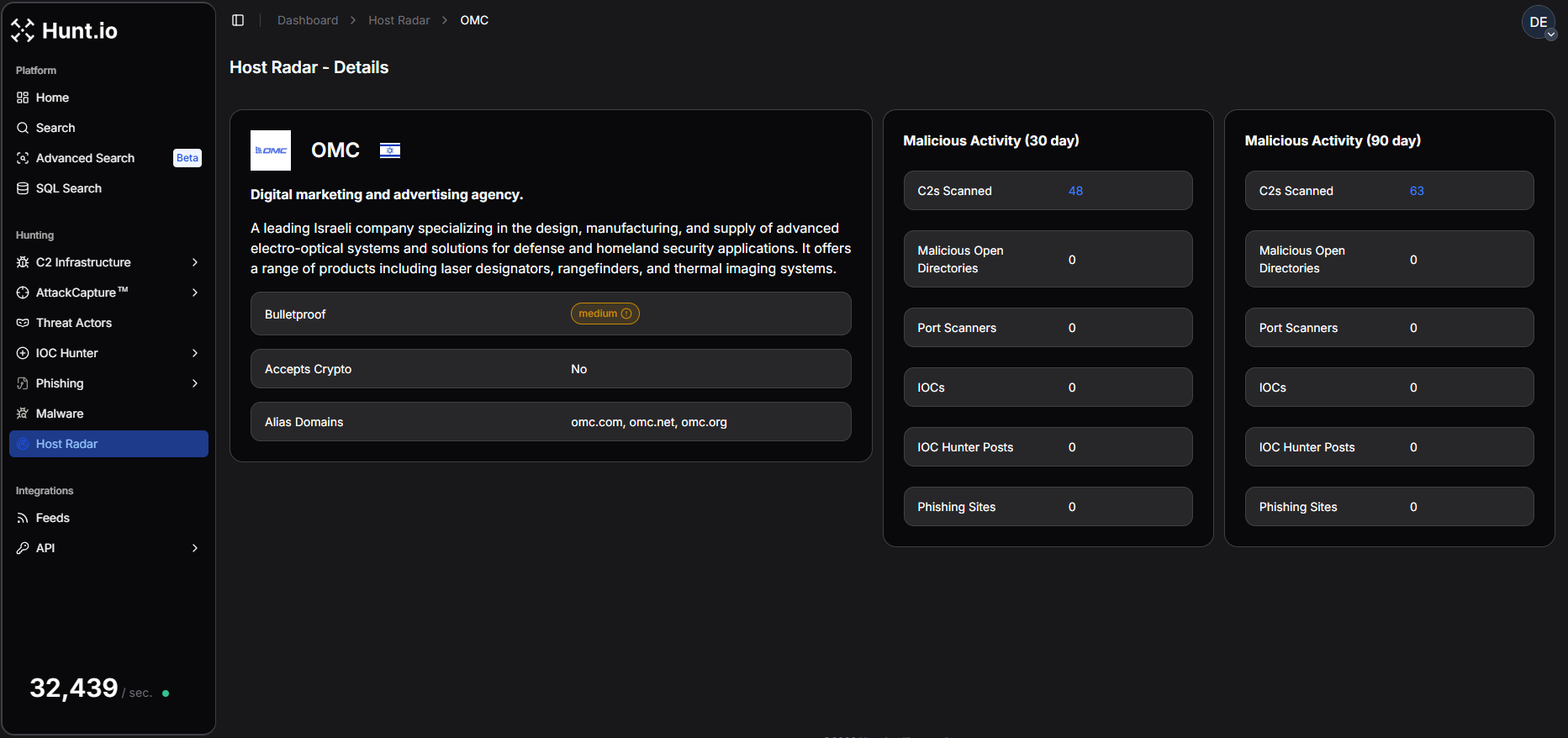Click the Home grid icon
1568x738 pixels.
tap(23, 98)
